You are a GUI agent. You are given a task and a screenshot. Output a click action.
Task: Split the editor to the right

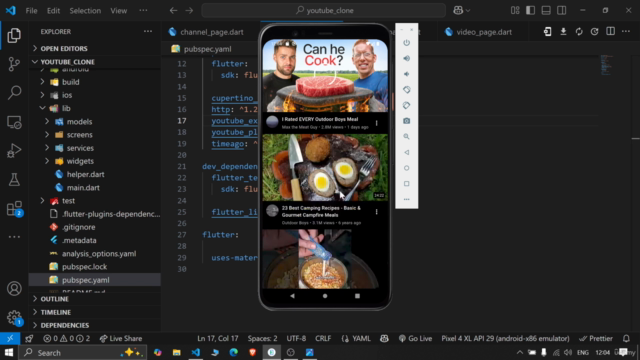[x=610, y=31]
